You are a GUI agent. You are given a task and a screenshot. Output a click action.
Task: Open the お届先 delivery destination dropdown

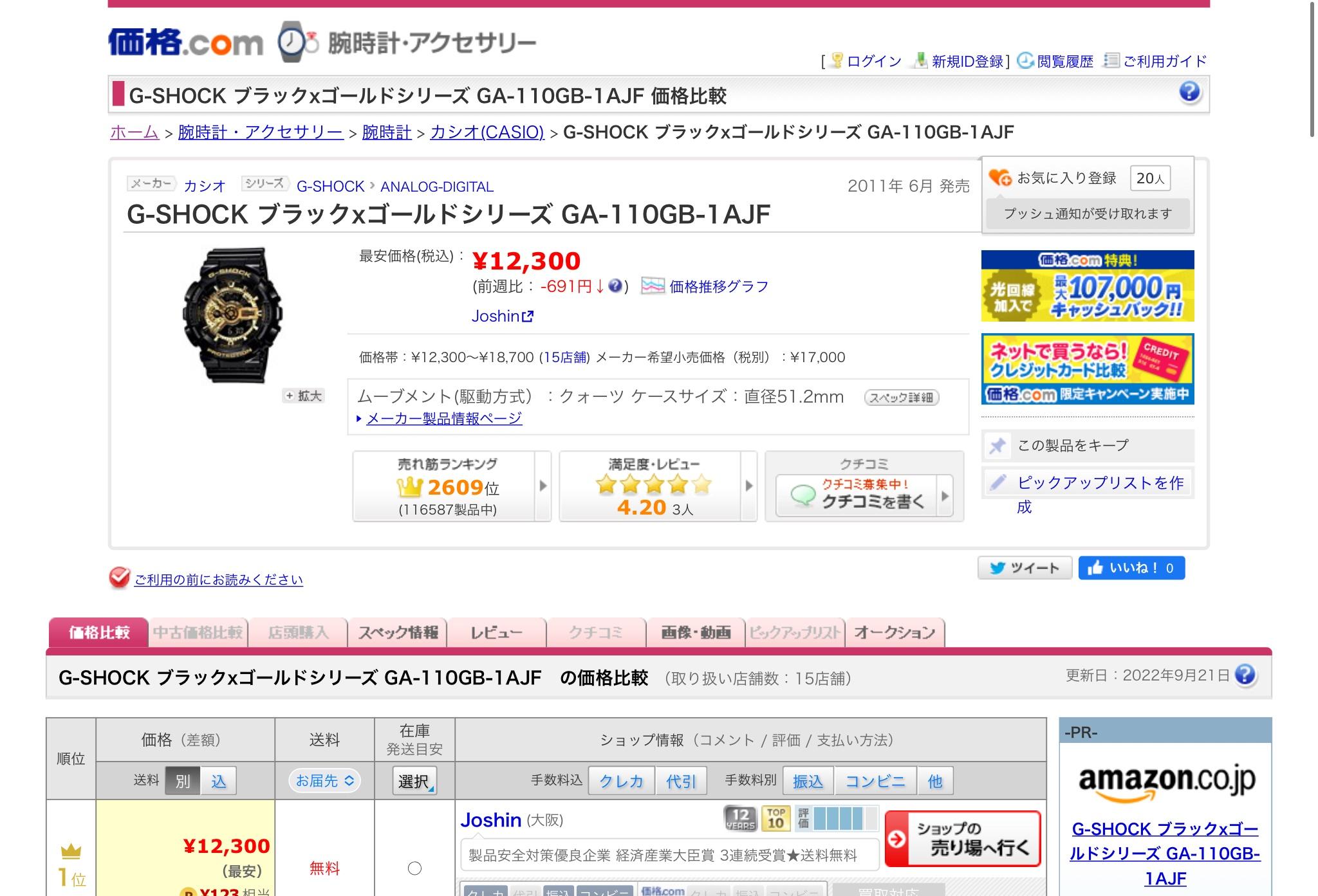coord(324,781)
